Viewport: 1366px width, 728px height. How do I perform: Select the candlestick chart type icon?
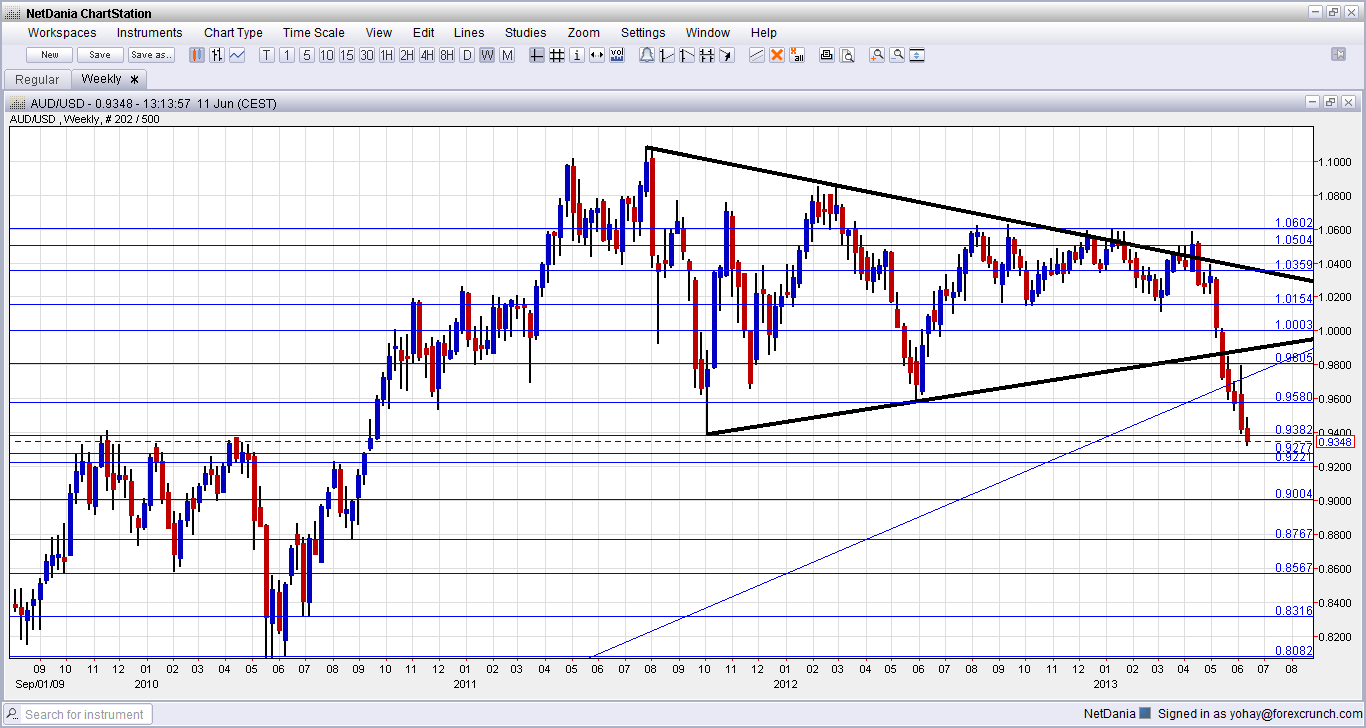click(197, 55)
